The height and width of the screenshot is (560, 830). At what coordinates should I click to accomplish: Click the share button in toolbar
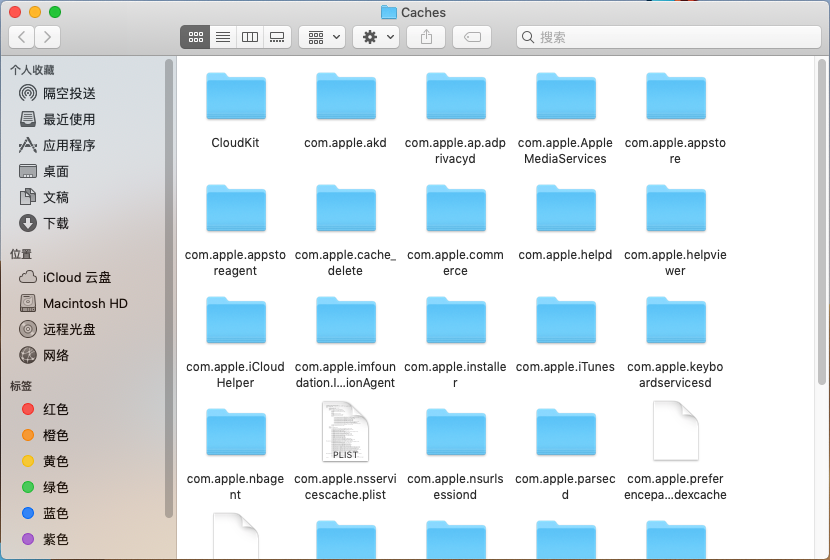click(x=426, y=37)
